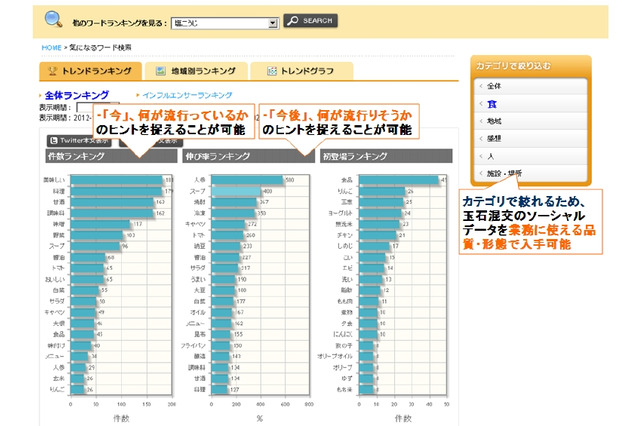This screenshot has width=640, height=426.
Task: Run the SEARCH button
Action: coord(311,20)
